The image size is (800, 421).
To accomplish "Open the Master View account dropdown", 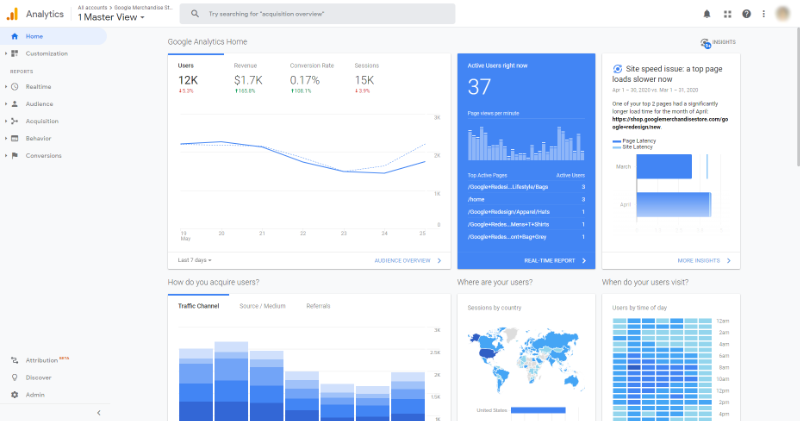I will coord(111,17).
